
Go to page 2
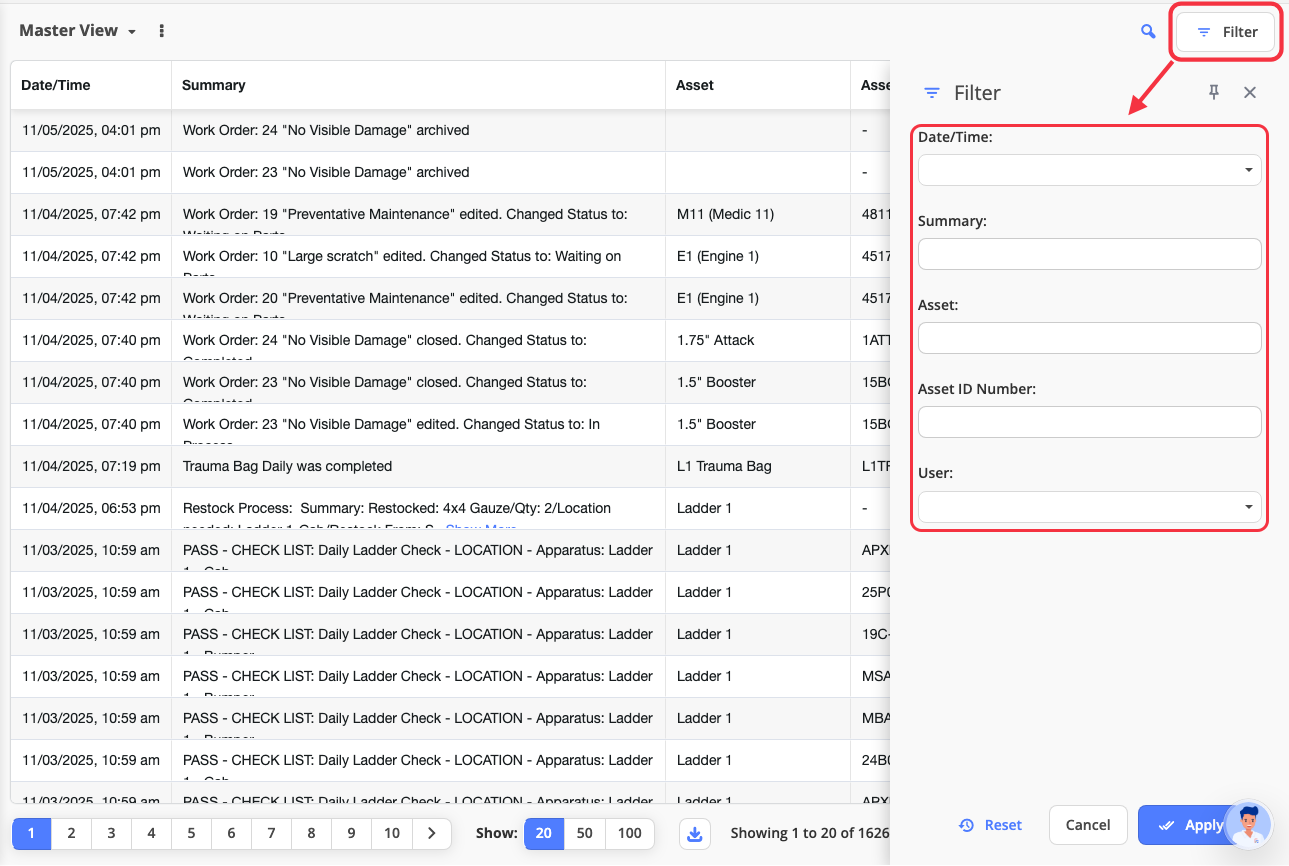point(71,833)
